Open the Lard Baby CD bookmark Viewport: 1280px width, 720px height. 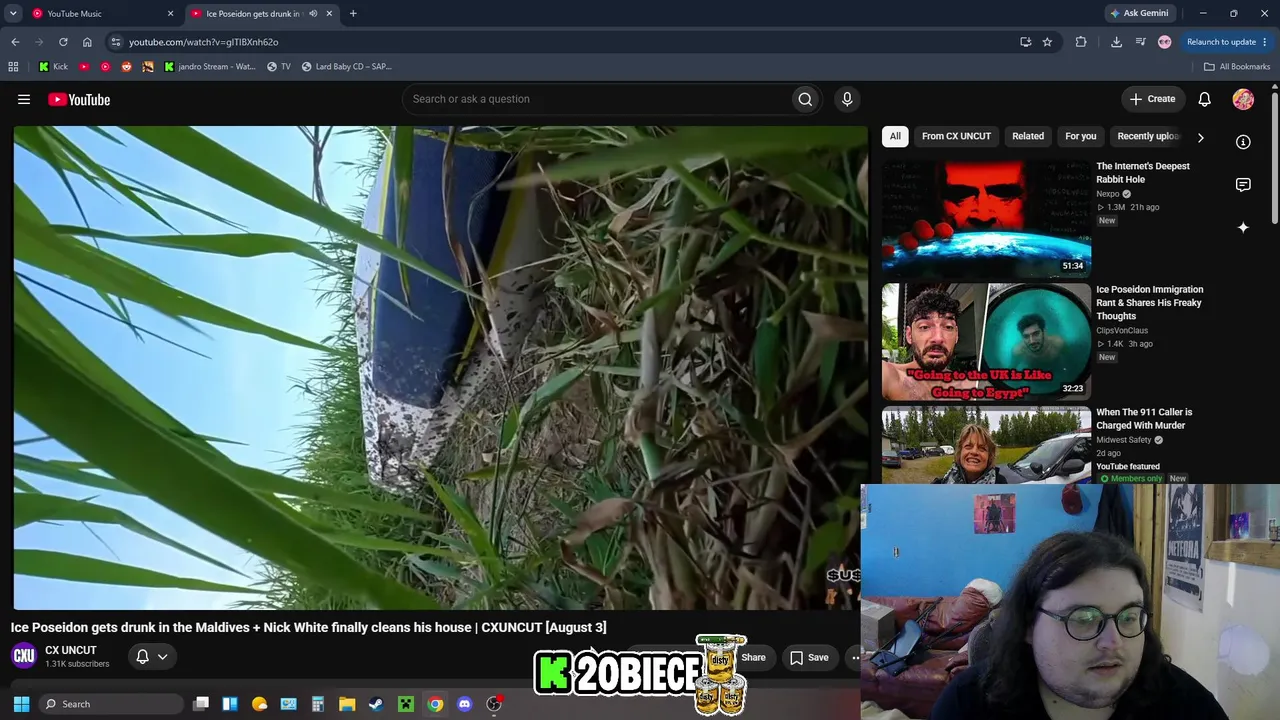point(347,67)
